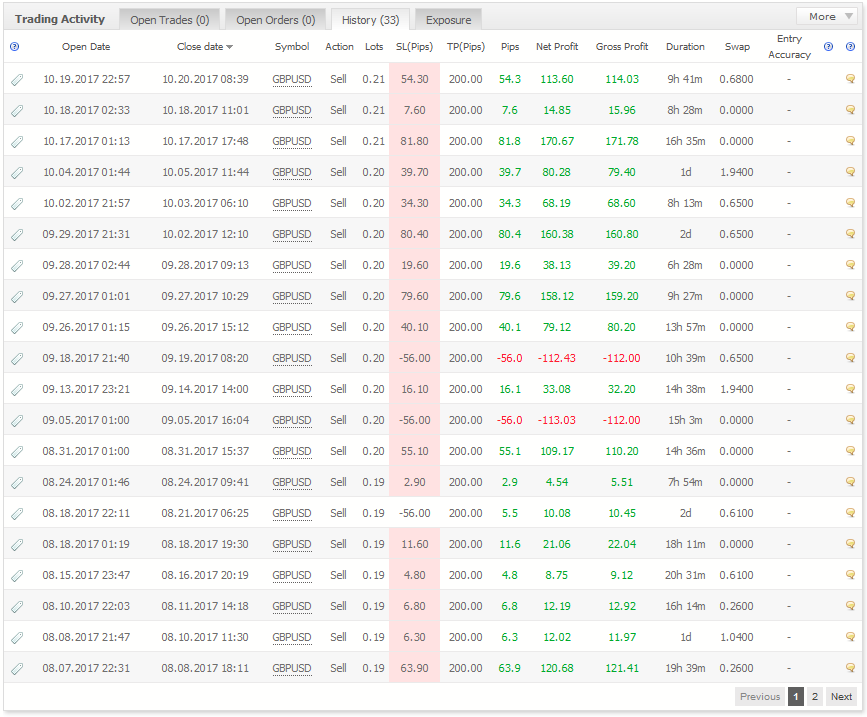Open GBPUSD link in 09.18.2017 21:40 row
This screenshot has width=867, height=717.
click(x=292, y=358)
